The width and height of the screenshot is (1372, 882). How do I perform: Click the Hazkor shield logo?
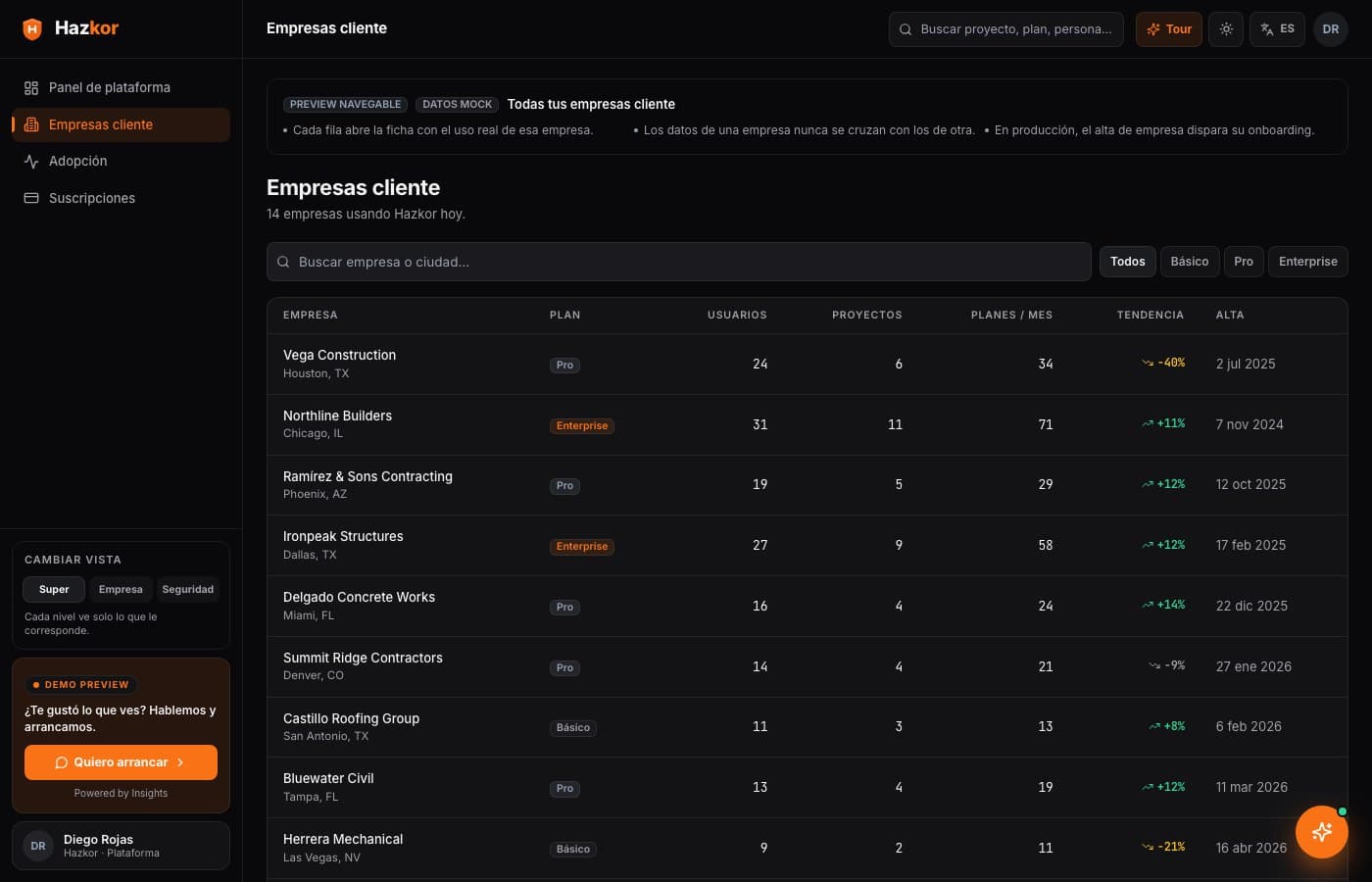coord(32,28)
